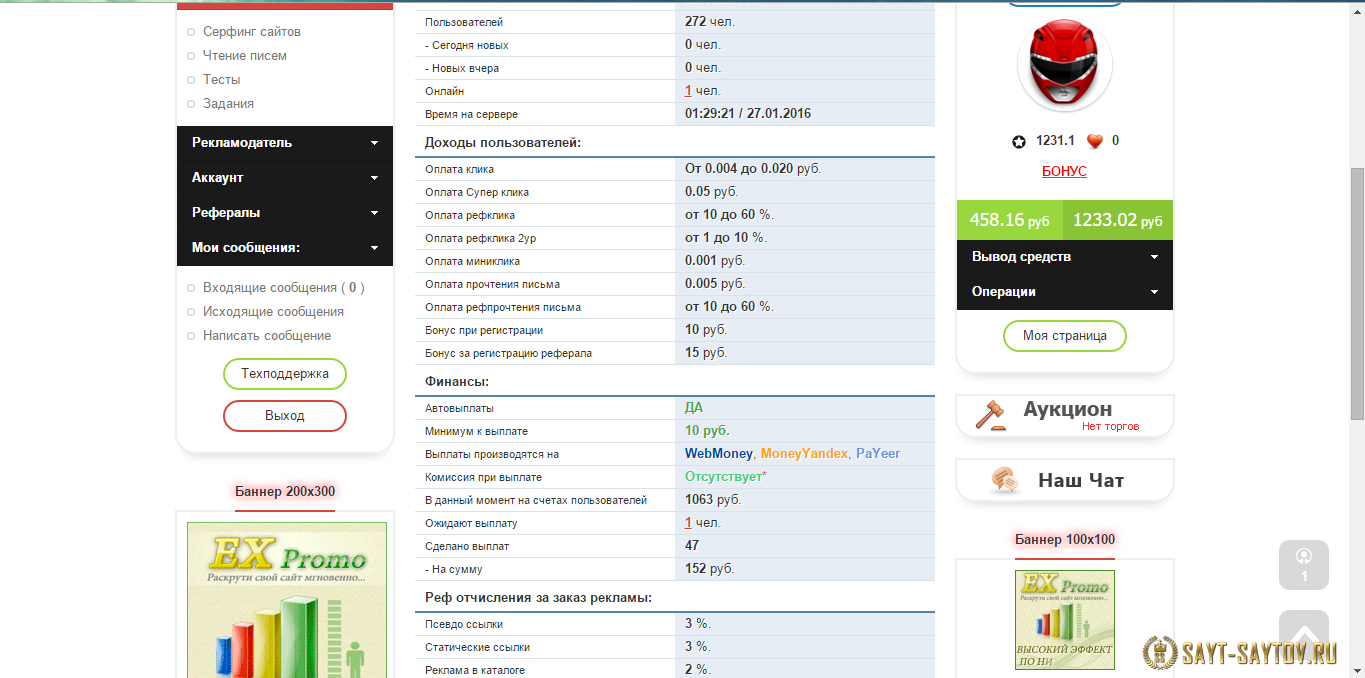Image resolution: width=1365 pixels, height=678 pixels.
Task: Click the red БОНУС link
Action: click(1064, 171)
